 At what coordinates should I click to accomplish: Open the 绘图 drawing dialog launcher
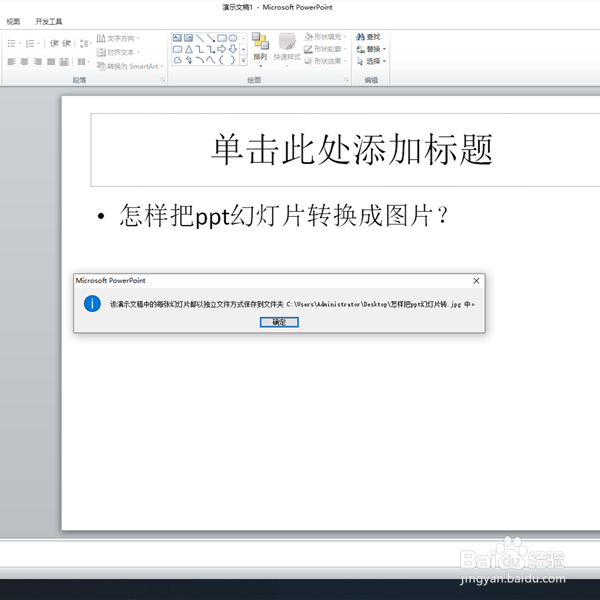click(346, 80)
